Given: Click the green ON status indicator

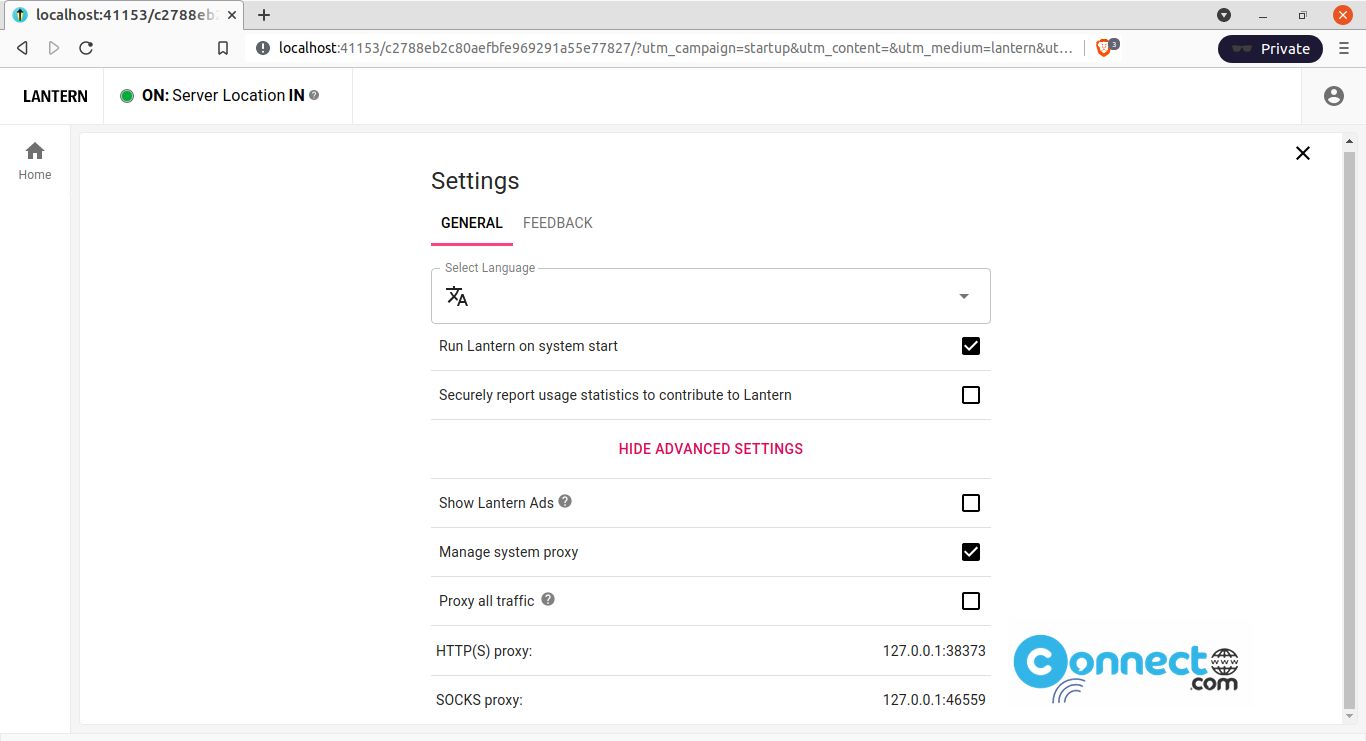Looking at the screenshot, I should [x=127, y=96].
